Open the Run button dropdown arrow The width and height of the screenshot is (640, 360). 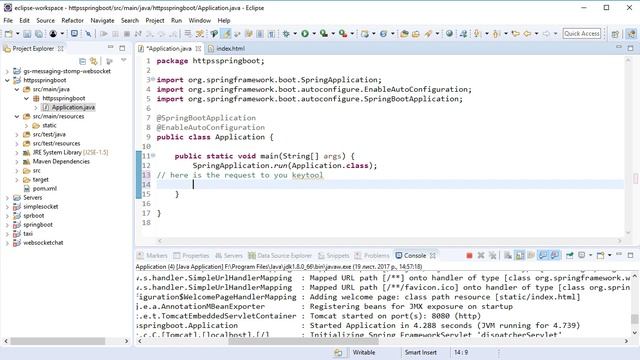314,34
